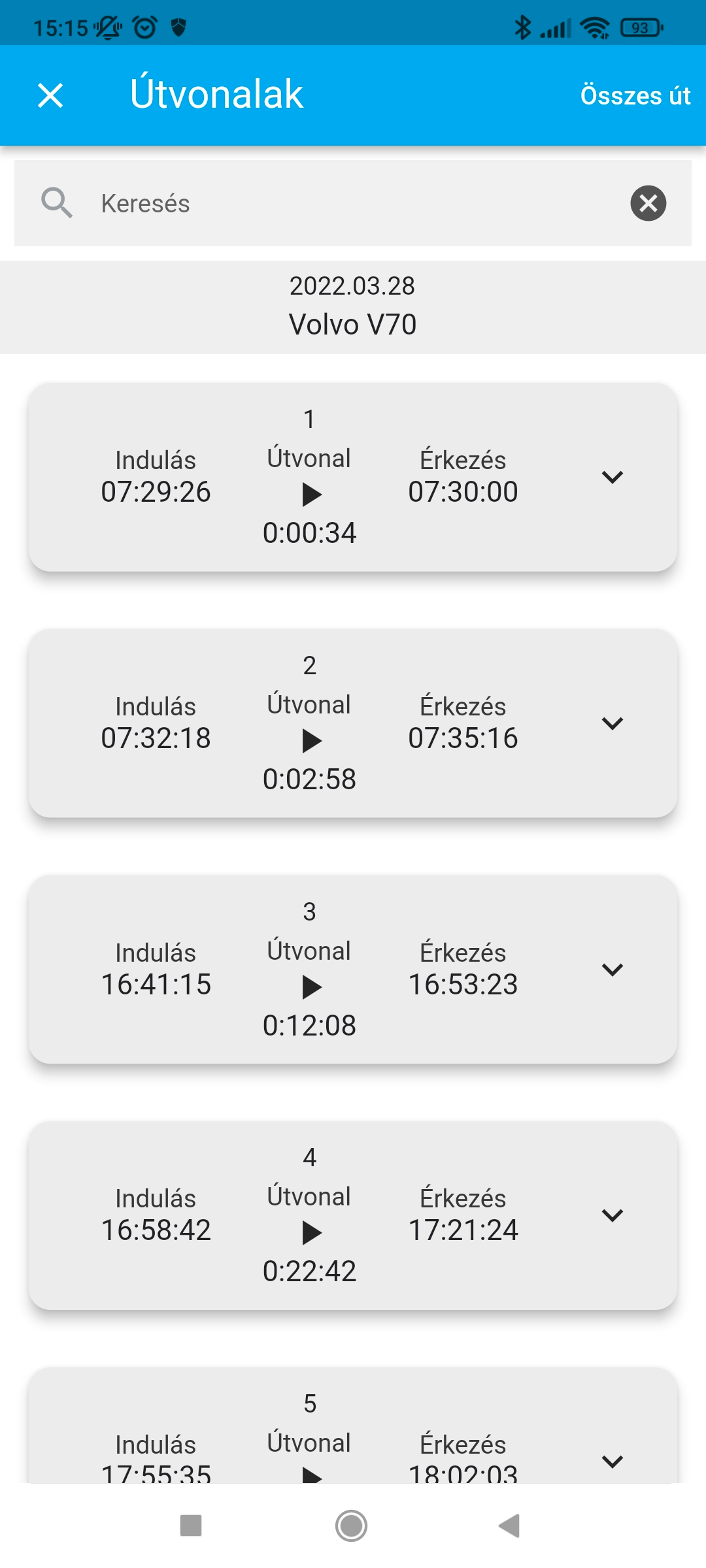Close the Útvonalak screen with the X

coord(50,95)
